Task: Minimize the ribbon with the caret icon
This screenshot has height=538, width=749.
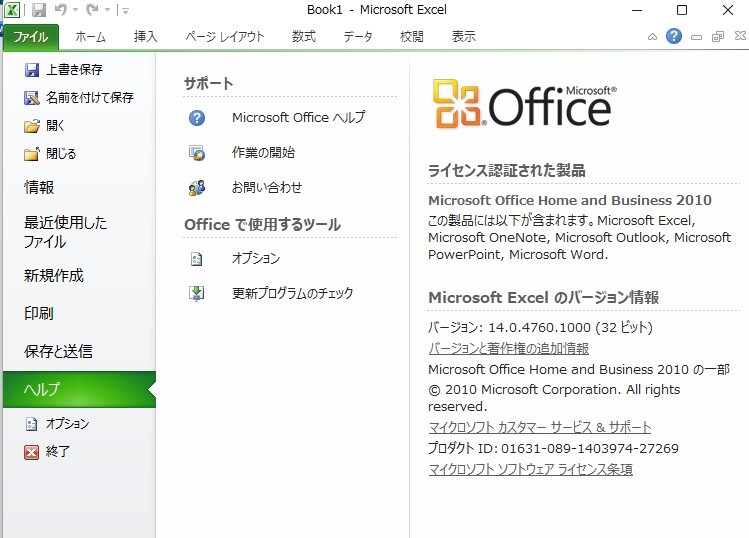Action: pyautogui.click(x=652, y=37)
